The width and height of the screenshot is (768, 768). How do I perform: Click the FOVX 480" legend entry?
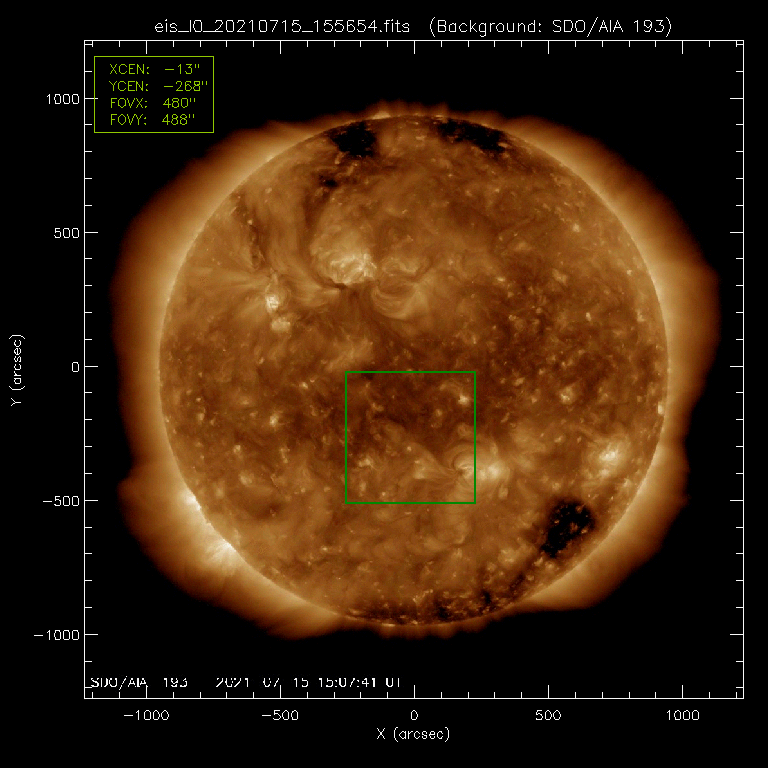pyautogui.click(x=154, y=103)
